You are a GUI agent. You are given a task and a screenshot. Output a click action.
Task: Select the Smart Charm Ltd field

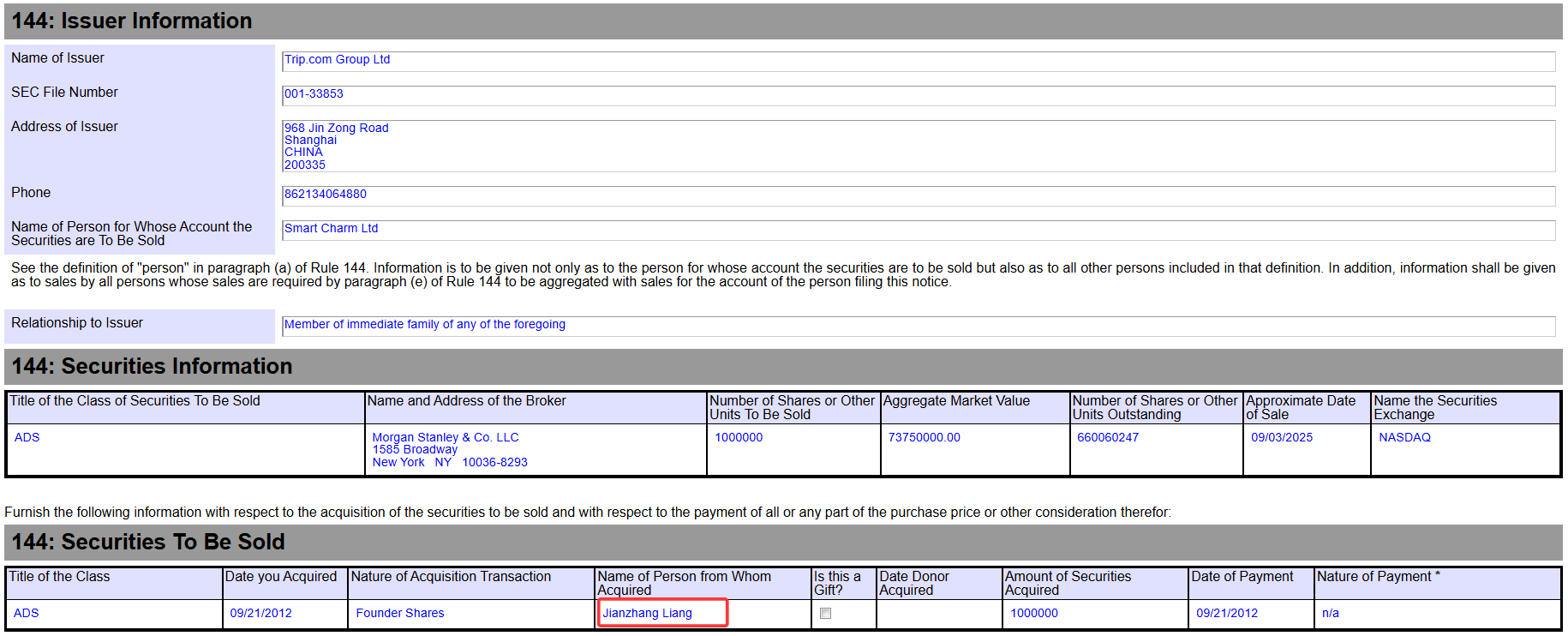918,230
